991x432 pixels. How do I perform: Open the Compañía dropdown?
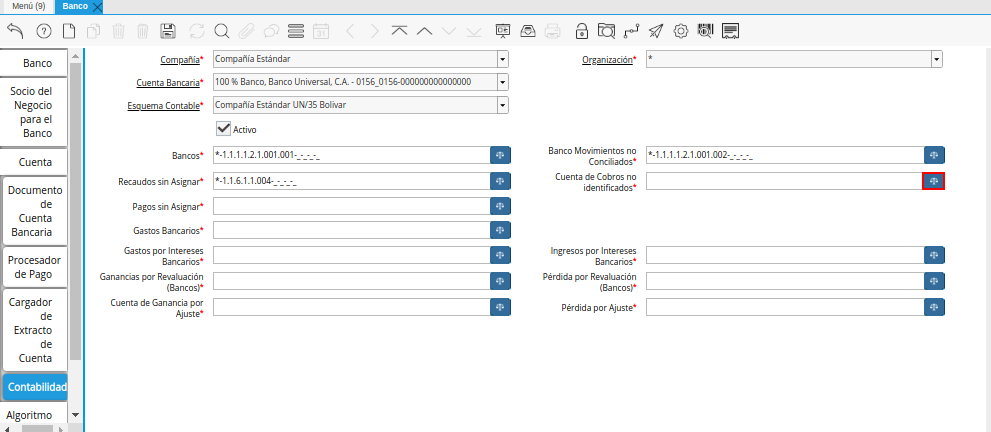click(502, 59)
